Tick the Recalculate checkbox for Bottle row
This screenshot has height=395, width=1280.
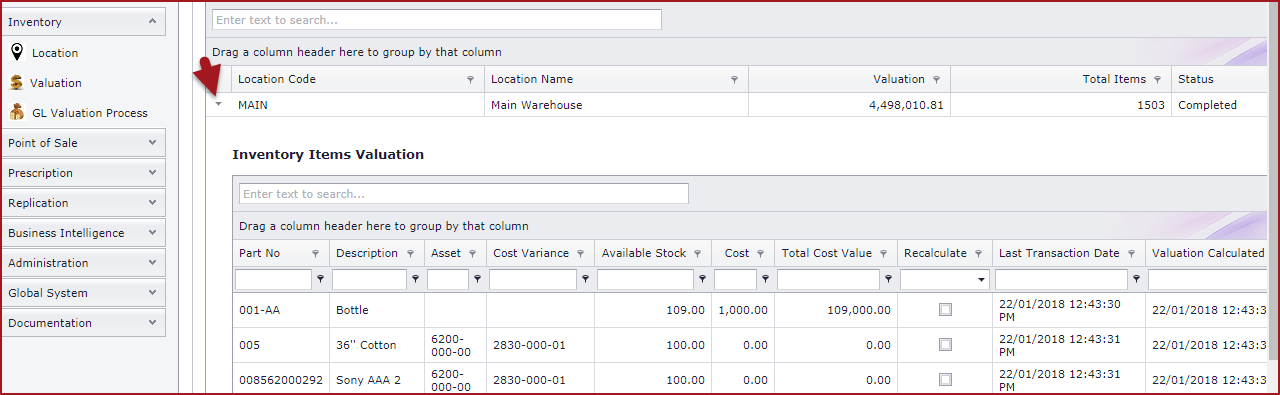point(945,310)
